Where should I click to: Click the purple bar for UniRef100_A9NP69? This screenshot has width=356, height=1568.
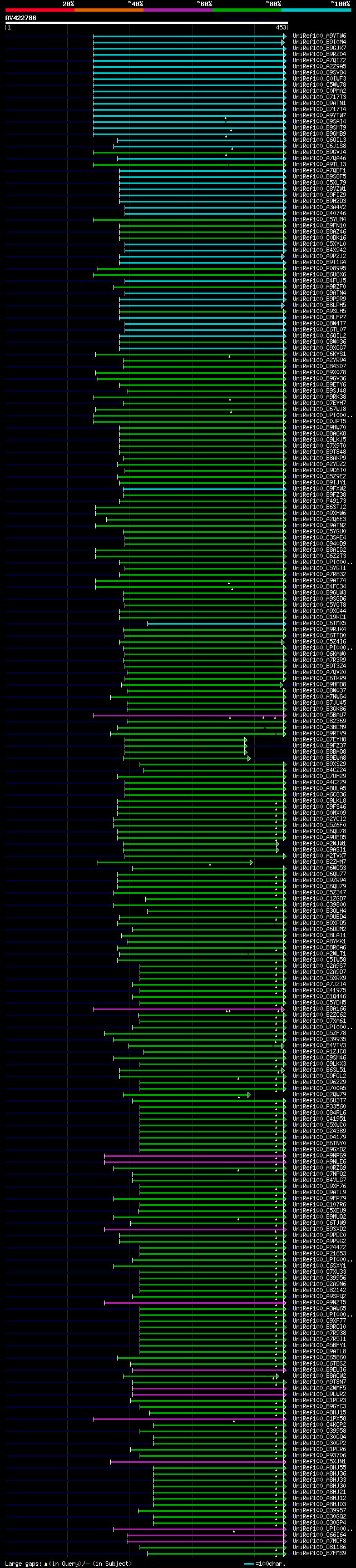point(195,1155)
